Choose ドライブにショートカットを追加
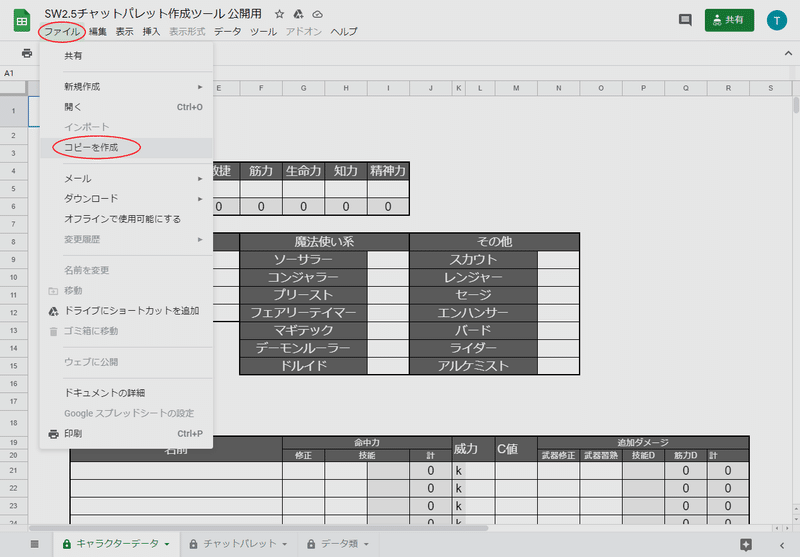The height and width of the screenshot is (557, 800). tap(126, 311)
